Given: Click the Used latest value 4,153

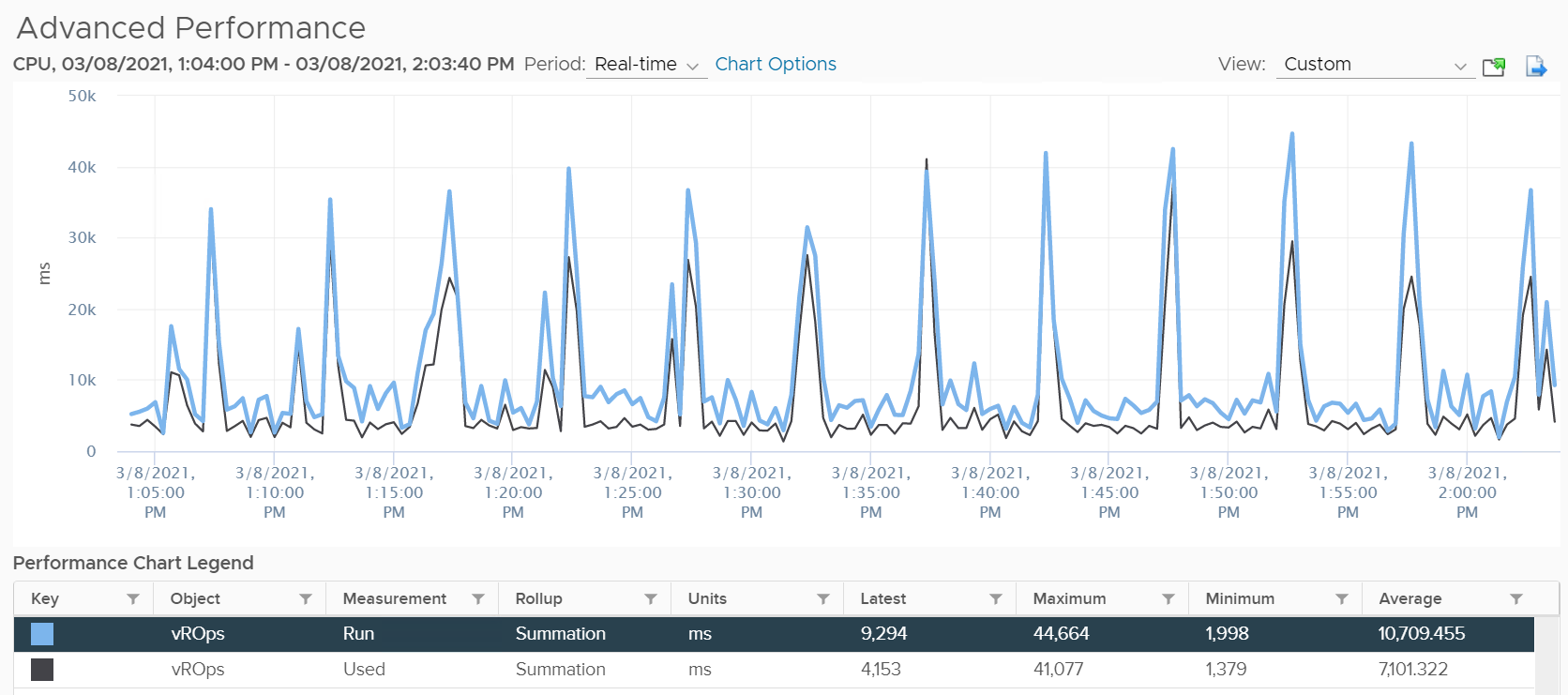Looking at the screenshot, I should [881, 670].
